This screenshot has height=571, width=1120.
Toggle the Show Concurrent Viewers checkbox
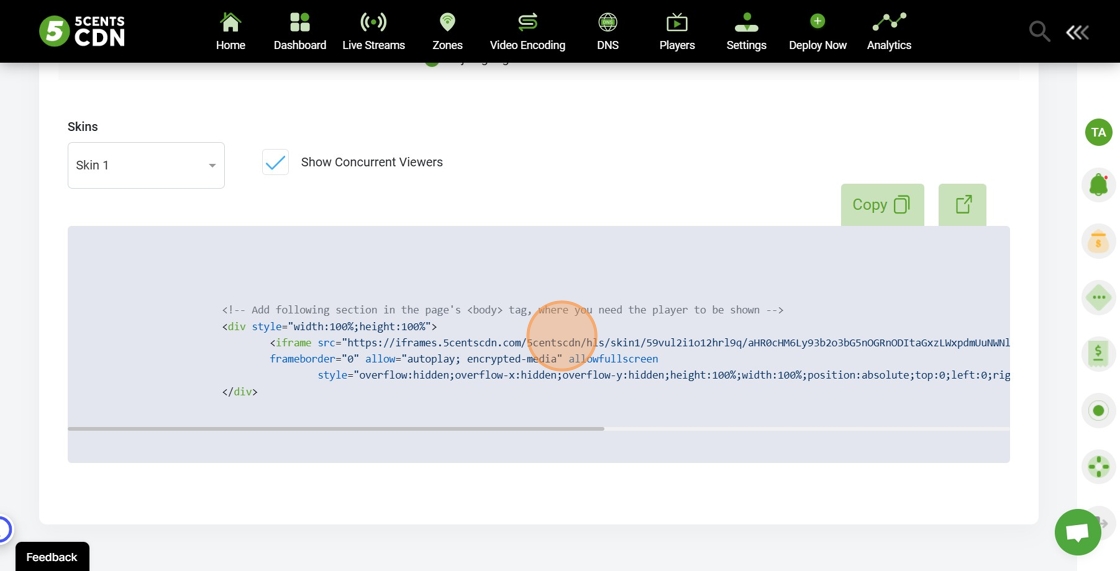click(x=275, y=162)
